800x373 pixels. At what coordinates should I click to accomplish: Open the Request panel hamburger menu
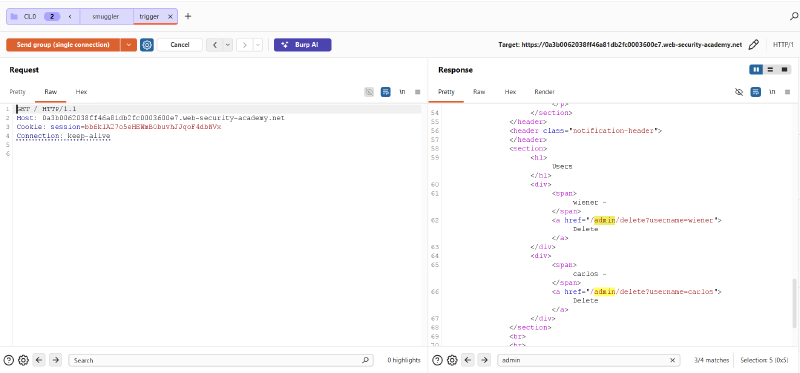pos(417,92)
